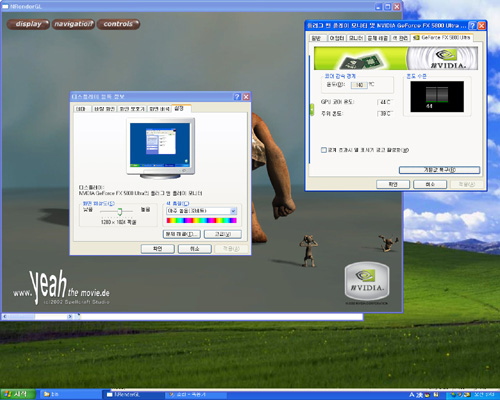Open the Windows Start button

click(x=18, y=394)
